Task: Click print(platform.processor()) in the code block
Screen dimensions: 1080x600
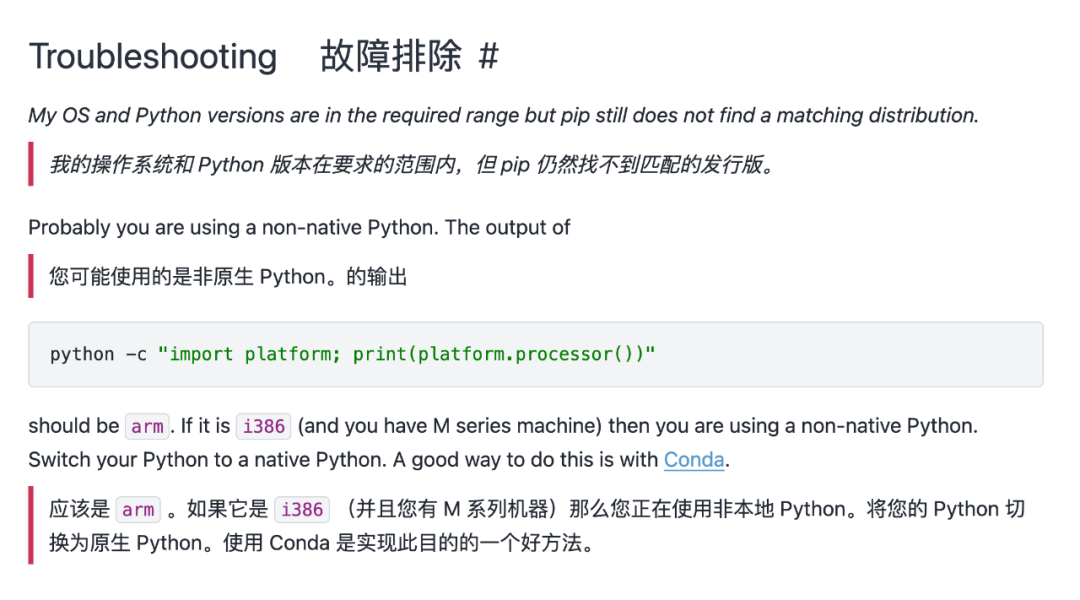Action: [500, 354]
